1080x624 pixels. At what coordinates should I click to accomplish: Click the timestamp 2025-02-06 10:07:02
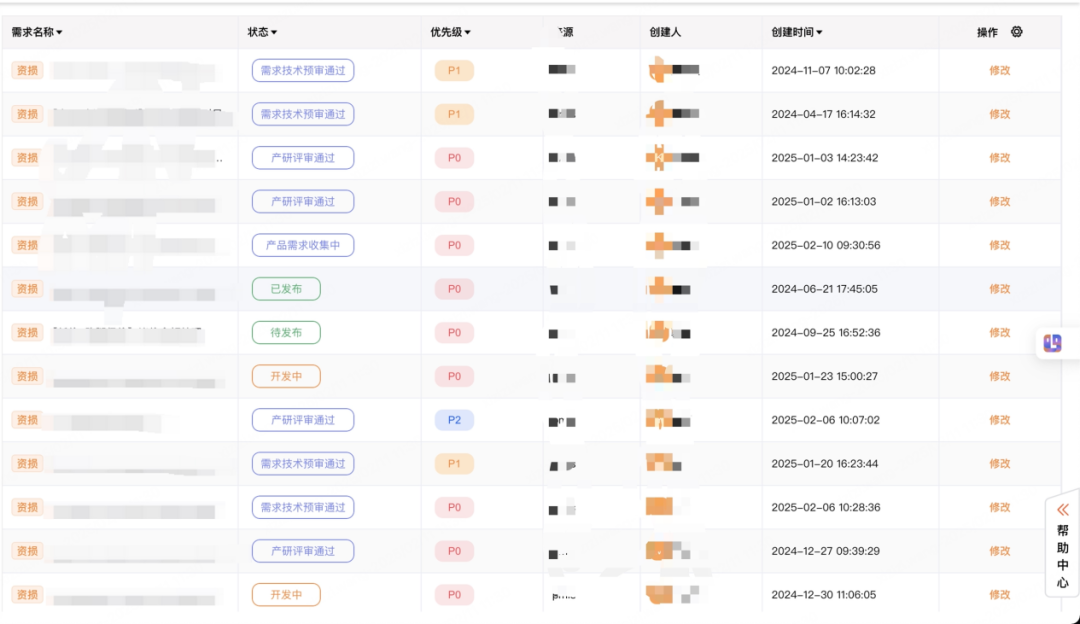(x=825, y=420)
